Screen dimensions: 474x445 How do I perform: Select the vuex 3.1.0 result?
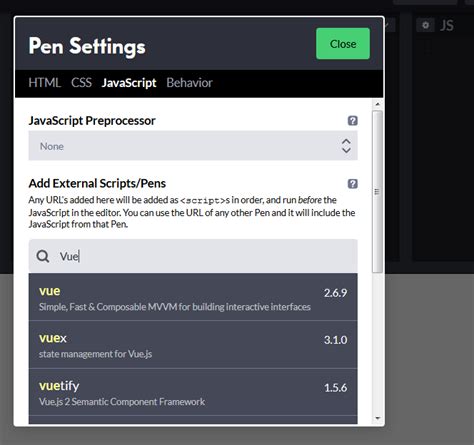tap(193, 345)
